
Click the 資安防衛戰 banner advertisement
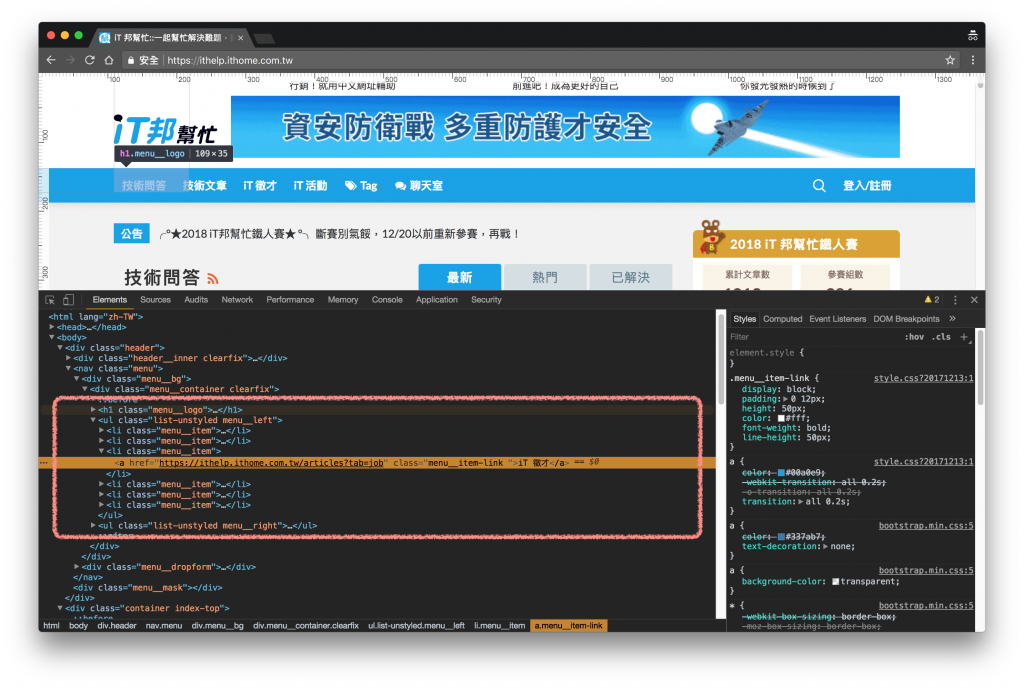click(565, 127)
